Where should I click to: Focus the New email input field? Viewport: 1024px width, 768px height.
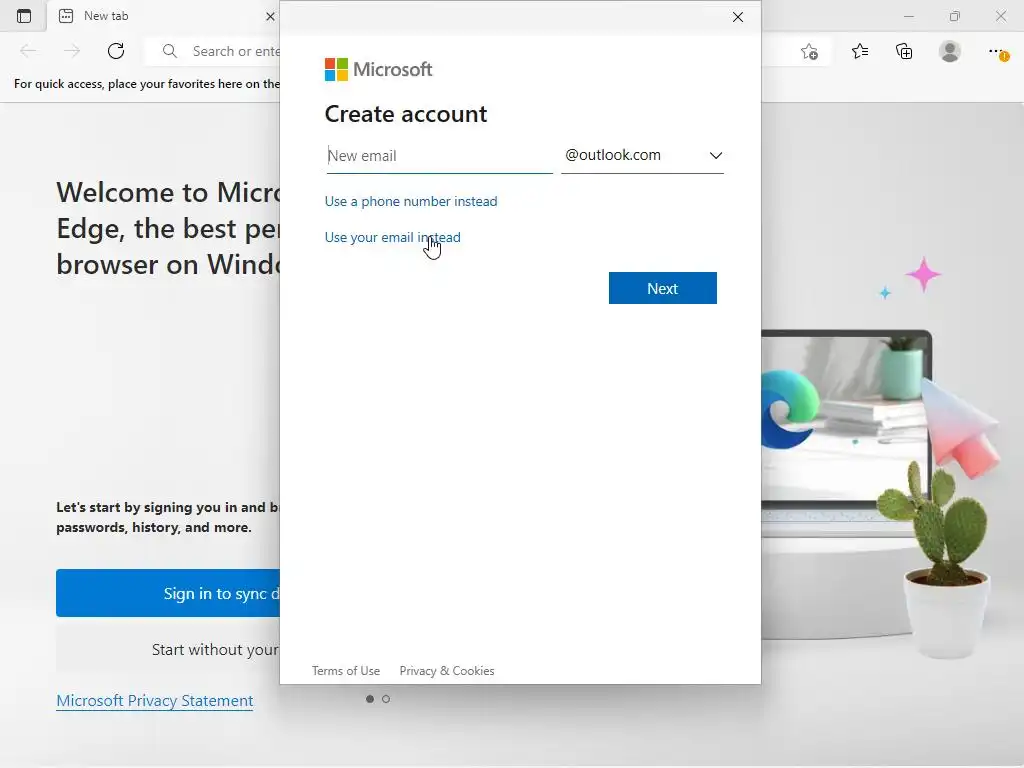tap(440, 156)
